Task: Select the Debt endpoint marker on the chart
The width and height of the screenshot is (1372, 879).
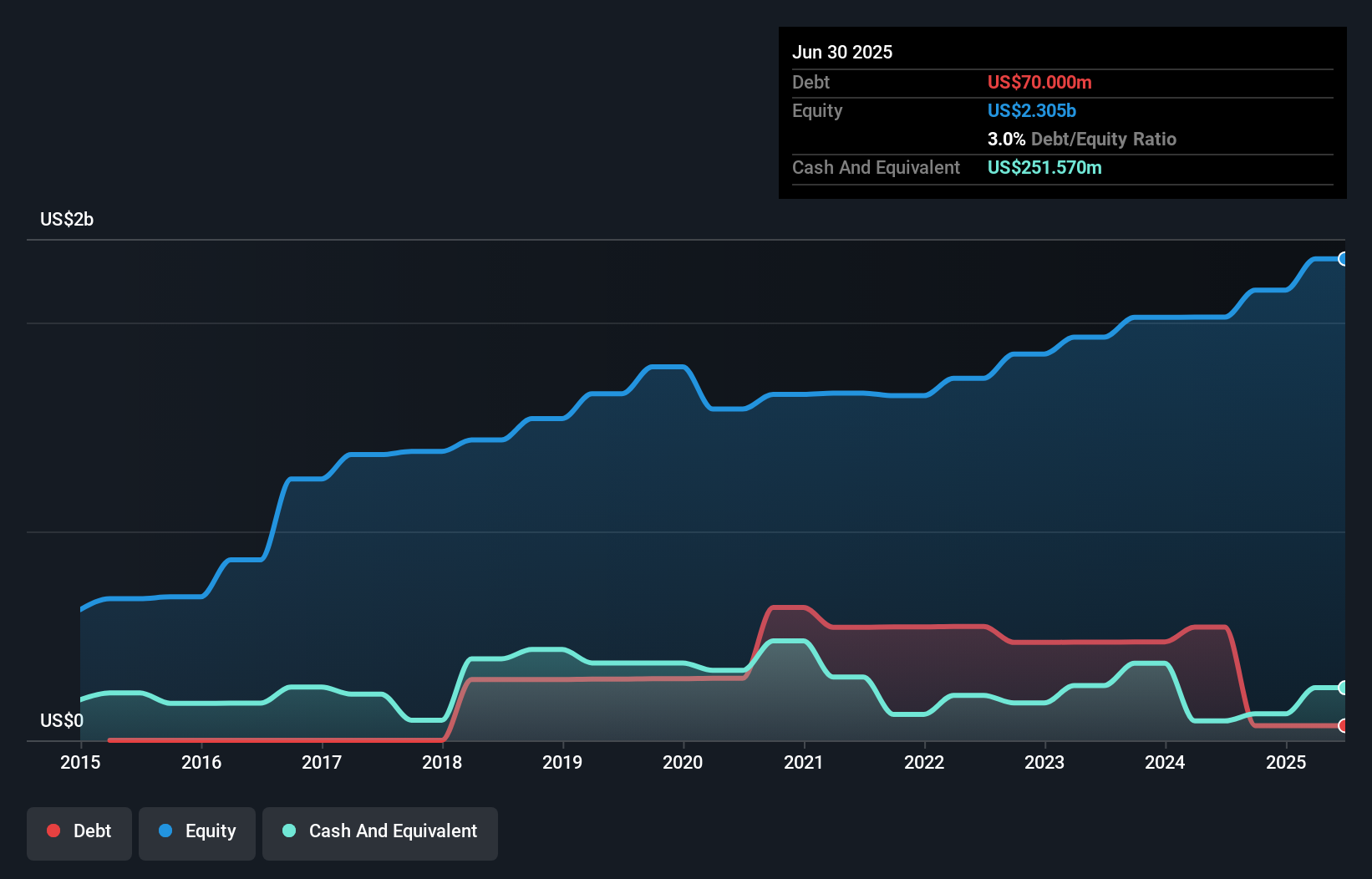Action: (x=1343, y=726)
